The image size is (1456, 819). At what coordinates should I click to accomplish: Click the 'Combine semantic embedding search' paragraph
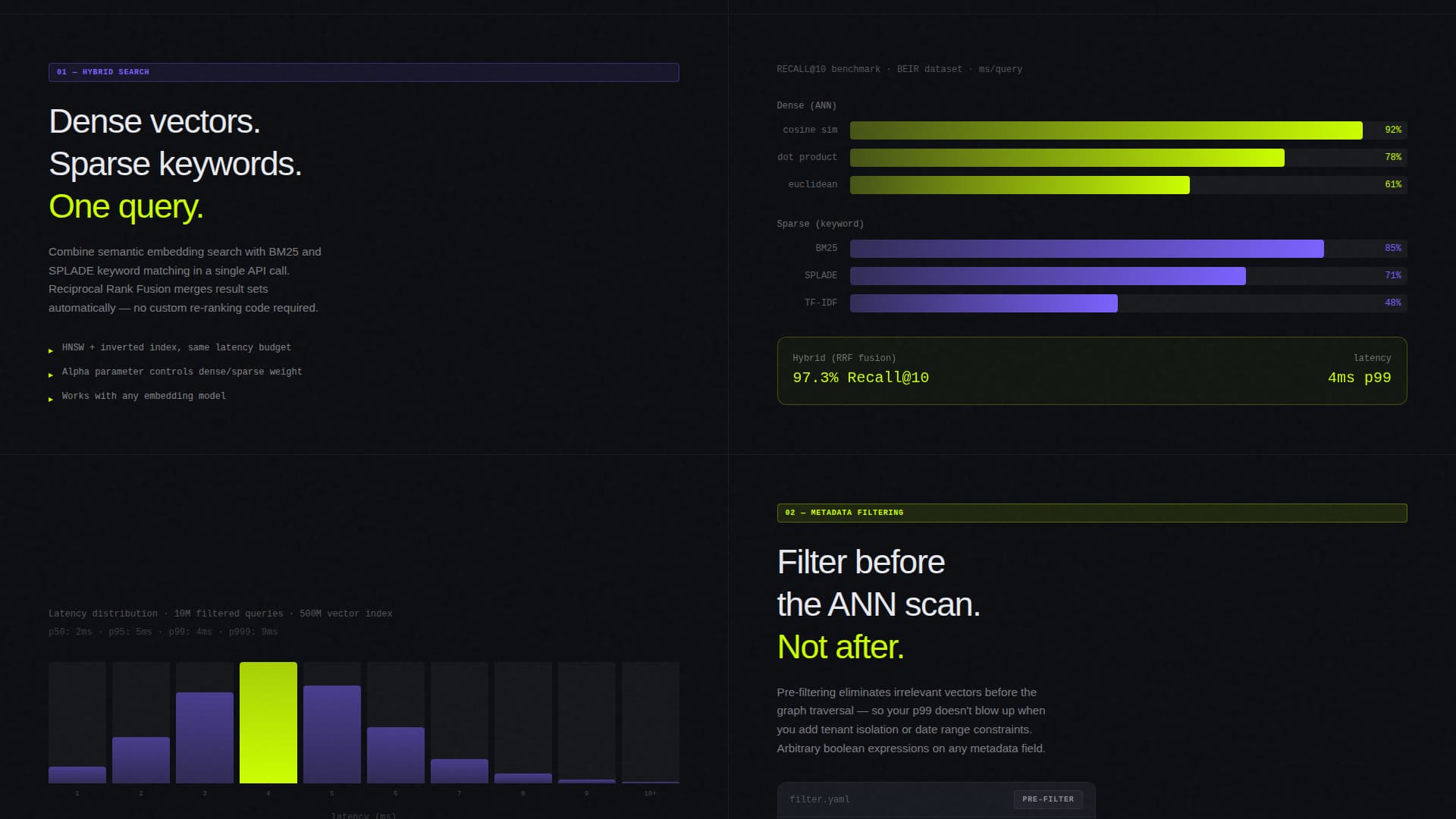click(x=185, y=280)
